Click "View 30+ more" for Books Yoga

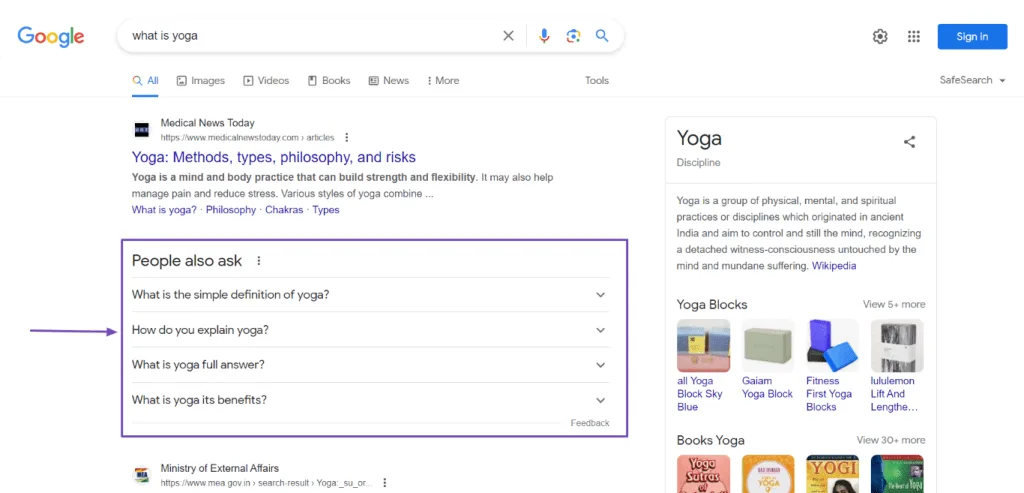coord(891,440)
